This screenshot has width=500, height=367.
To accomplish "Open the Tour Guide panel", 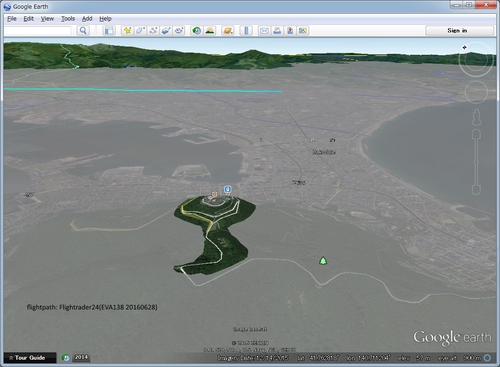I will 30,358.
